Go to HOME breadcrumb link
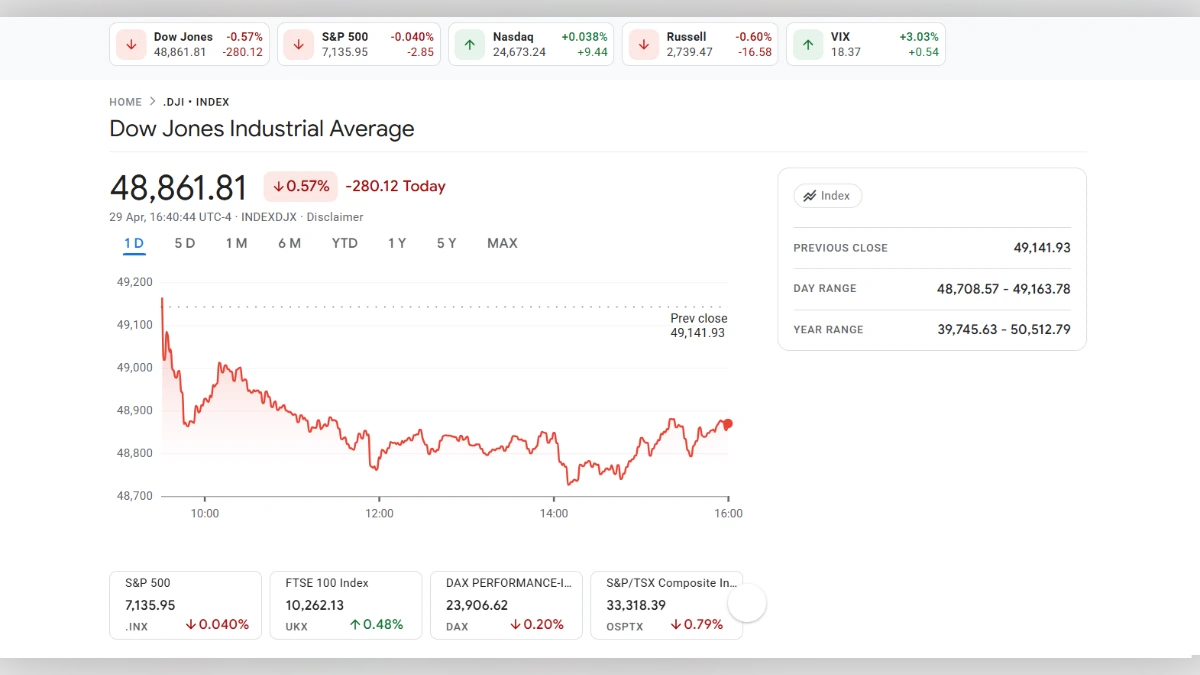Image resolution: width=1200 pixels, height=675 pixels. click(126, 102)
